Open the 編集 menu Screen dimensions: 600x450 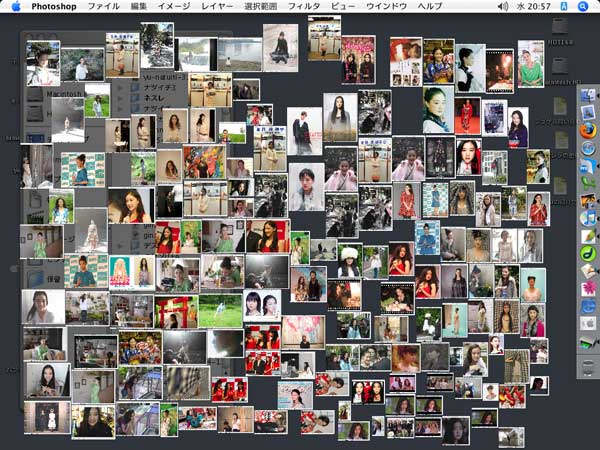click(x=139, y=7)
